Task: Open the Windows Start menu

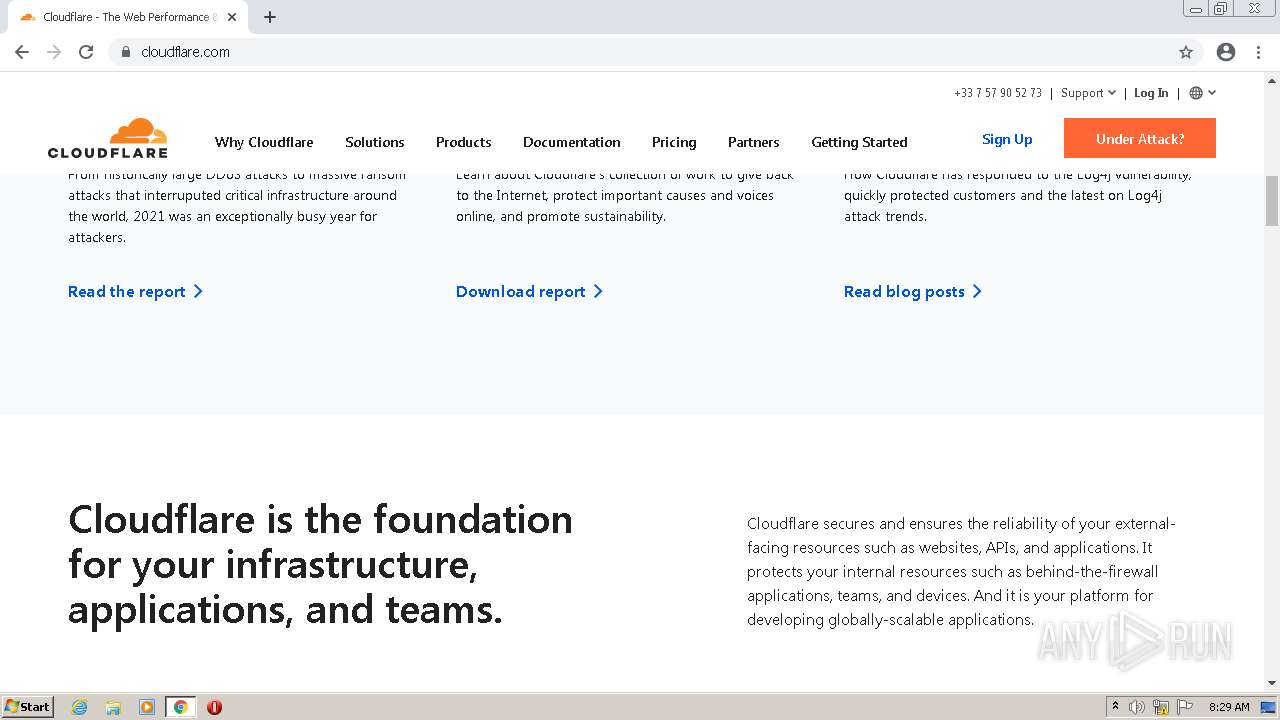Action: pos(28,706)
